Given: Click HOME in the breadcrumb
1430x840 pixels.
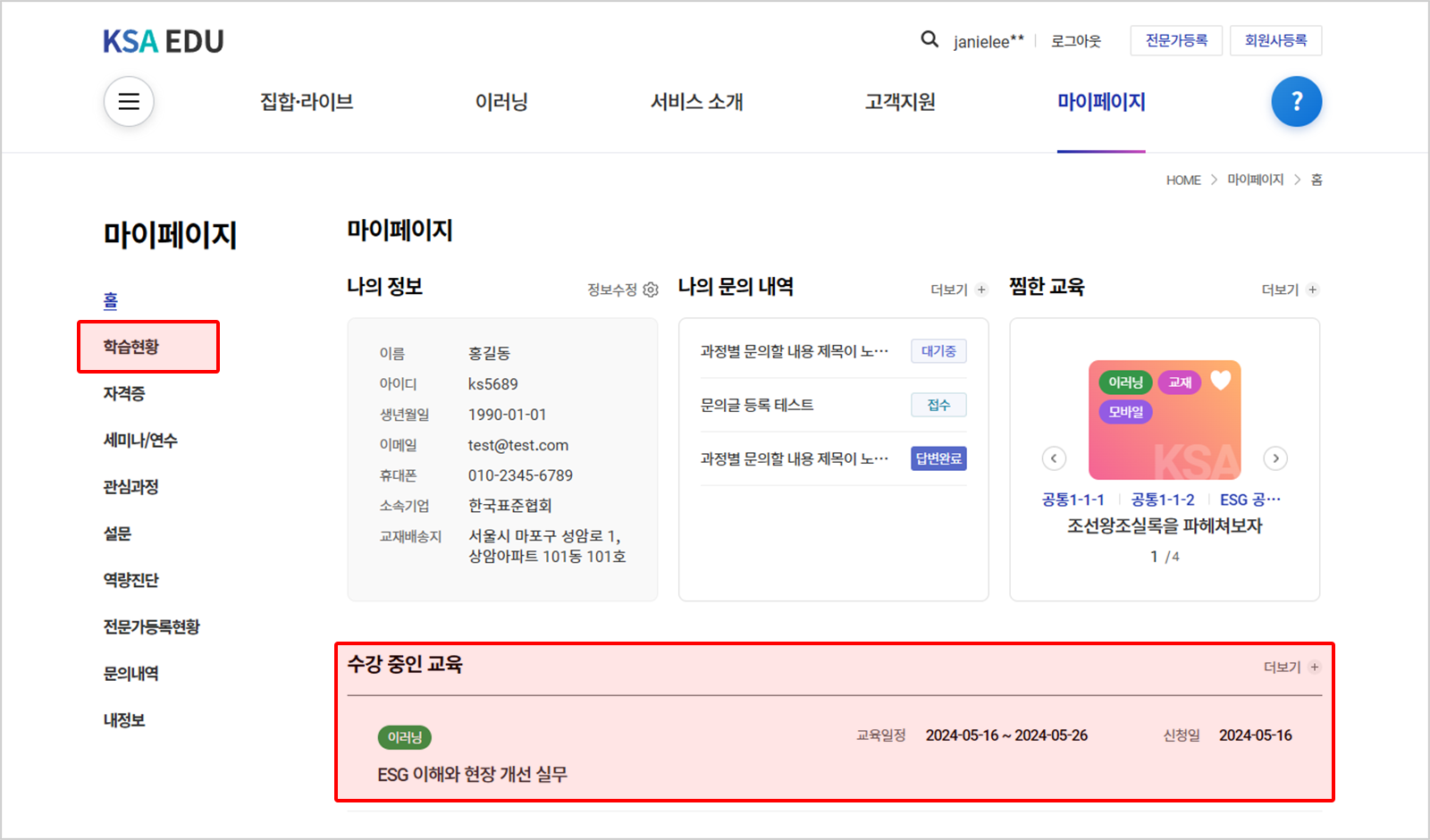Looking at the screenshot, I should 1183,181.
